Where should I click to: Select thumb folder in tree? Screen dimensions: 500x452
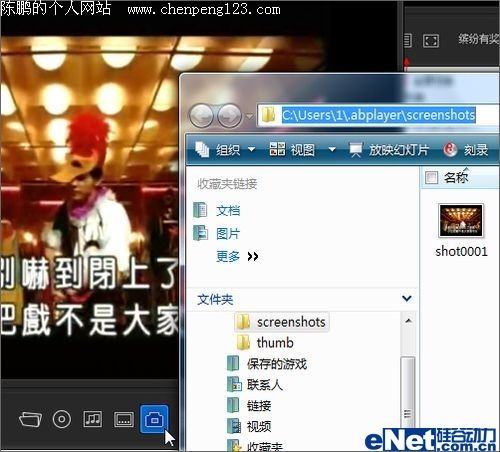[x=265, y=343]
